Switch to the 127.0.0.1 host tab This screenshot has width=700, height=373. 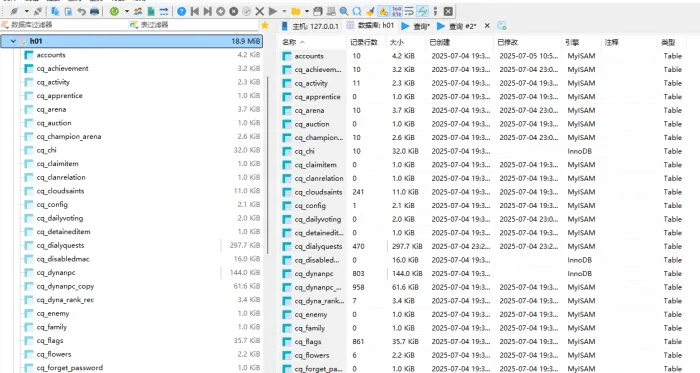pos(310,26)
